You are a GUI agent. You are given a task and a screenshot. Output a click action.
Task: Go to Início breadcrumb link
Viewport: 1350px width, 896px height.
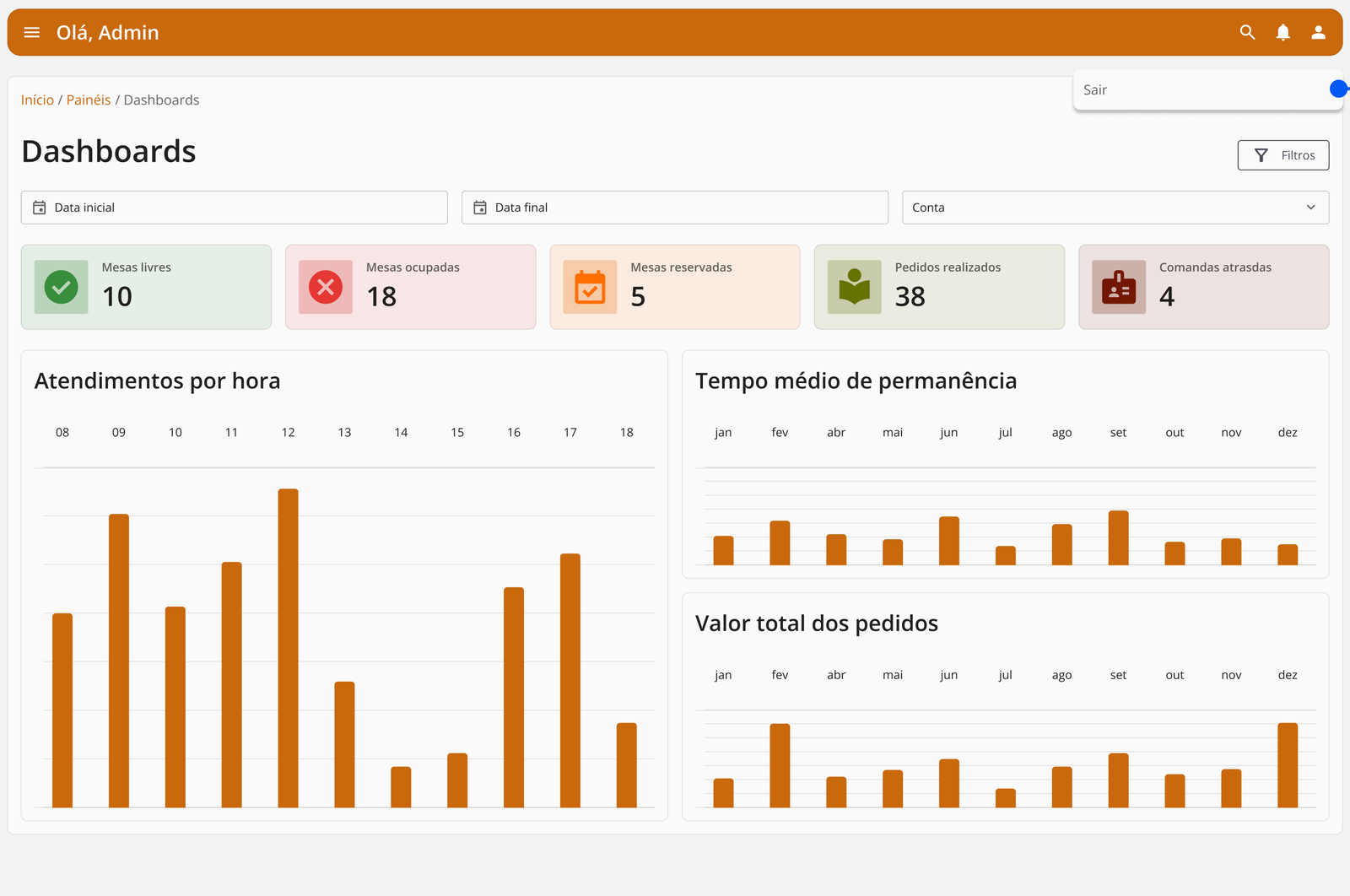pyautogui.click(x=37, y=100)
